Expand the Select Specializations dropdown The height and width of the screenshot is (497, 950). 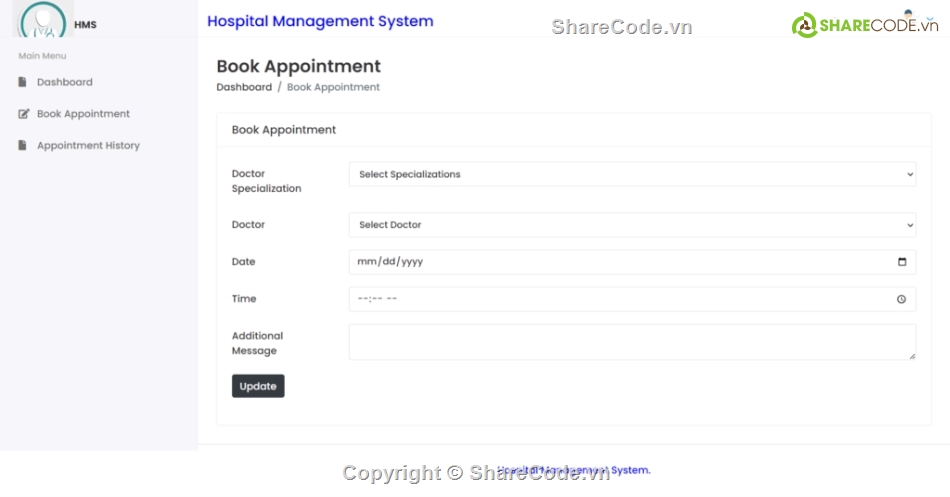pos(632,175)
